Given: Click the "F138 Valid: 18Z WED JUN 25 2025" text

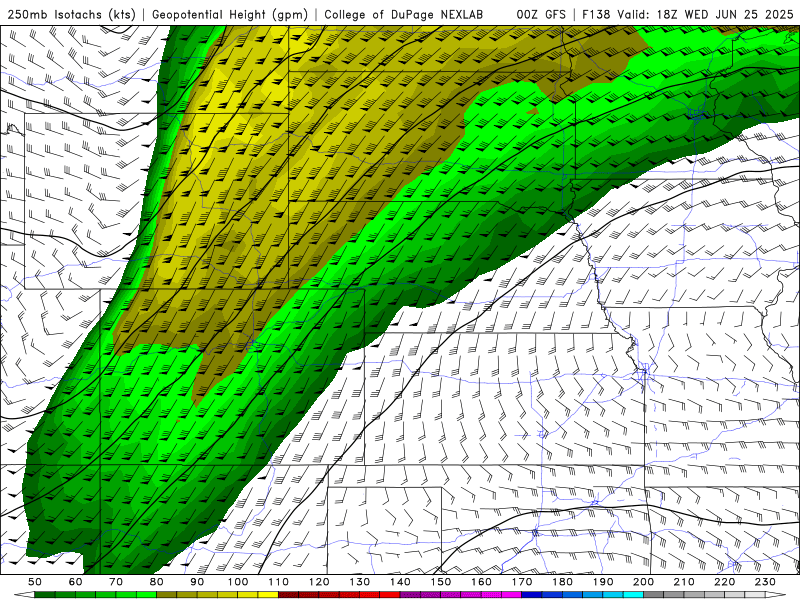Looking at the screenshot, I should 688,15.
